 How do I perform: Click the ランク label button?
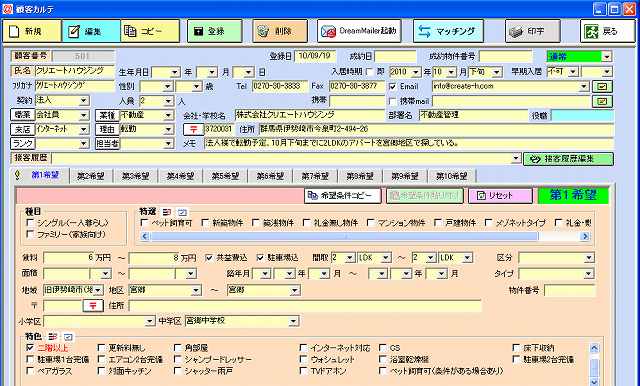click(x=23, y=144)
